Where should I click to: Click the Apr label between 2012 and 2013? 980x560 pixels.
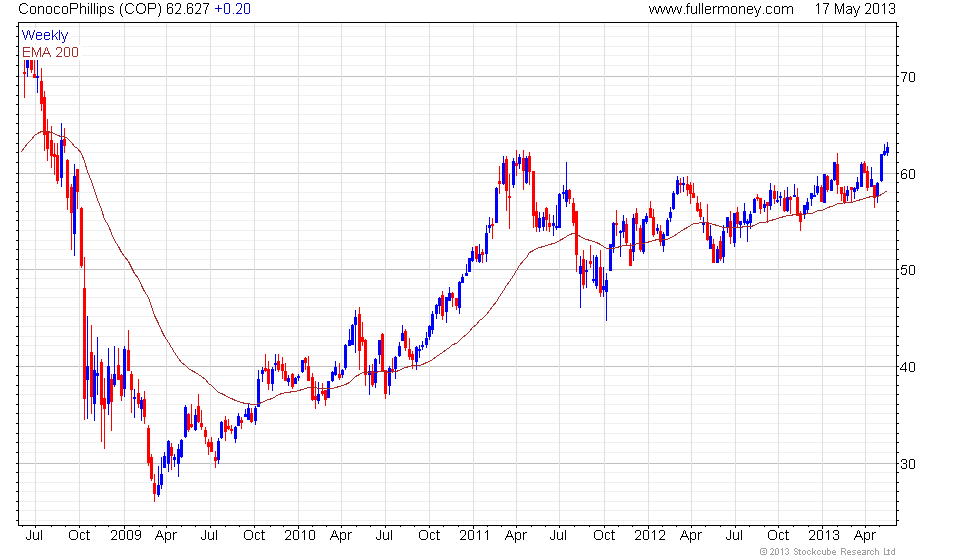691,536
